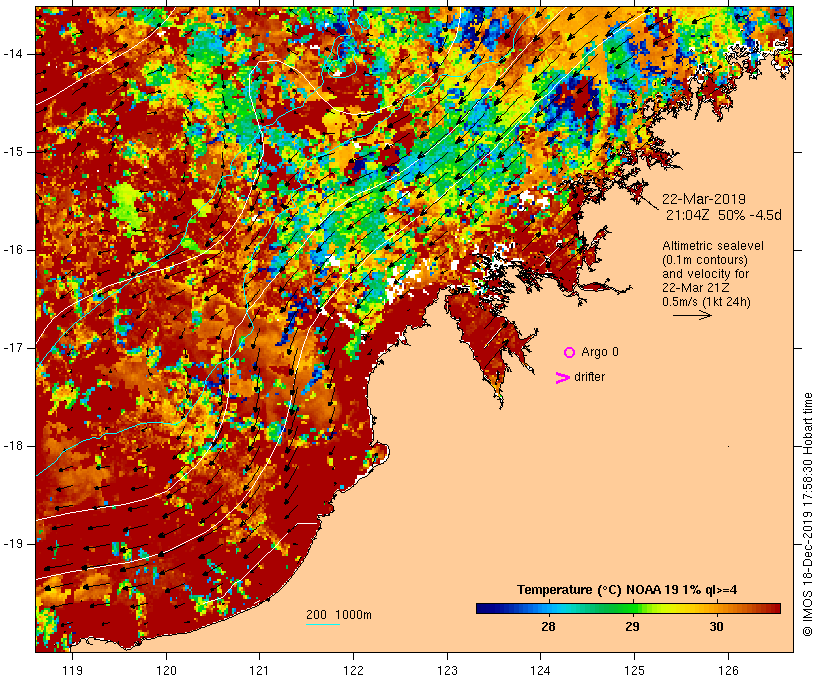The width and height of the screenshot is (820, 680).
Task: Click the -14 latitude axis label
Action: pos(13,54)
